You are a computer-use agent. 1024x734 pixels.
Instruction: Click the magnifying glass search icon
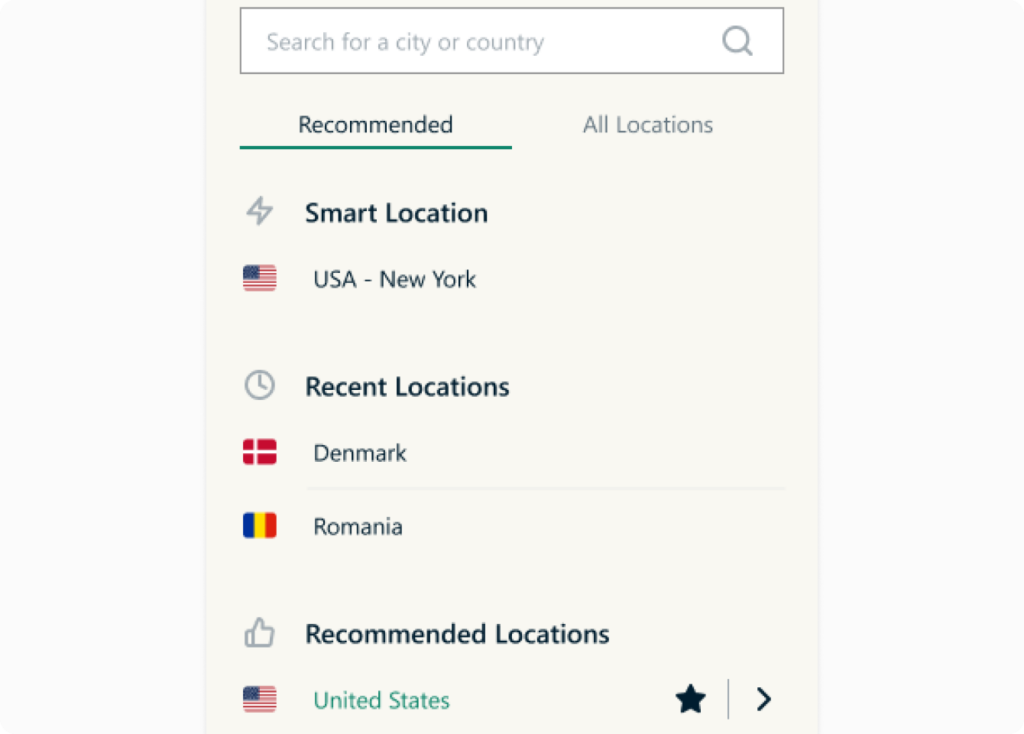coord(737,41)
